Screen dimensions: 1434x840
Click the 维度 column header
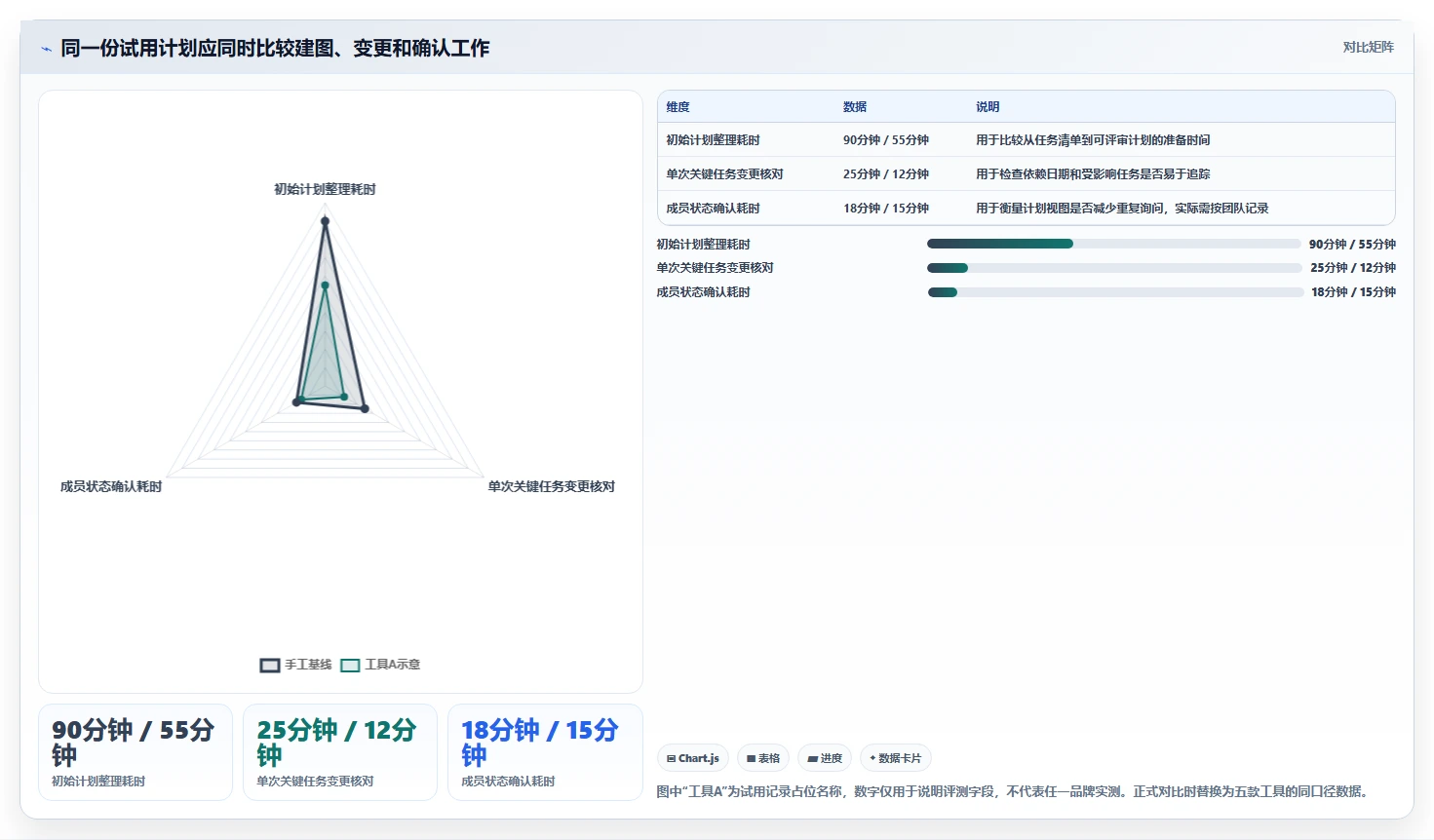678,107
